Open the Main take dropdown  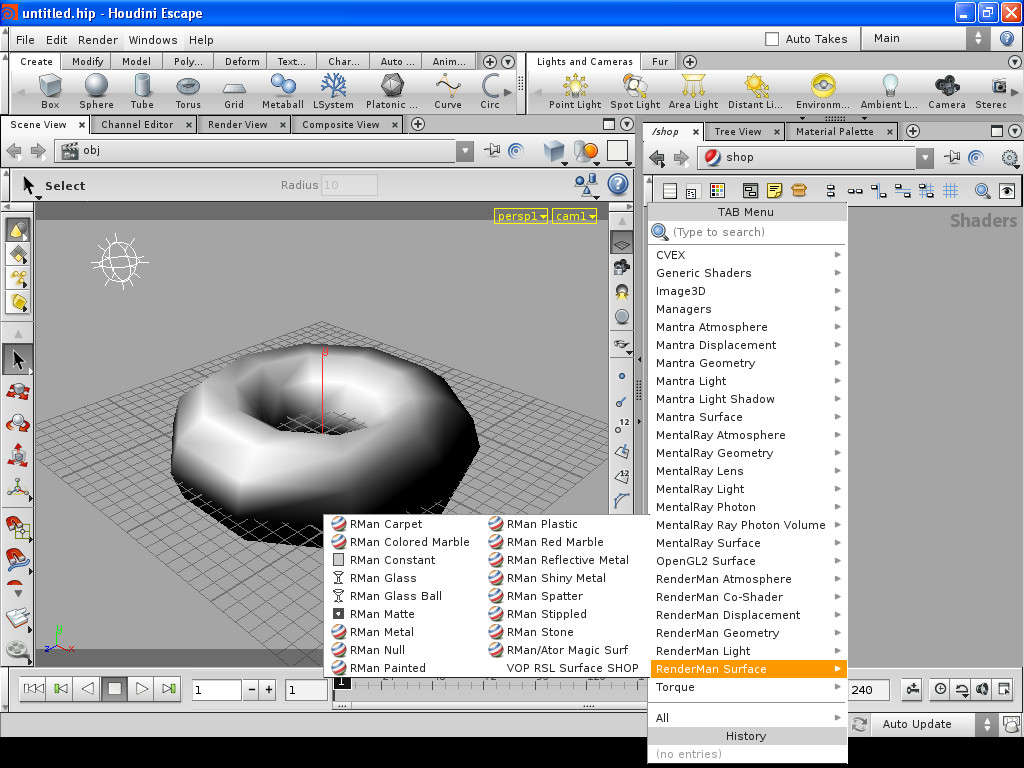pyautogui.click(x=927, y=39)
